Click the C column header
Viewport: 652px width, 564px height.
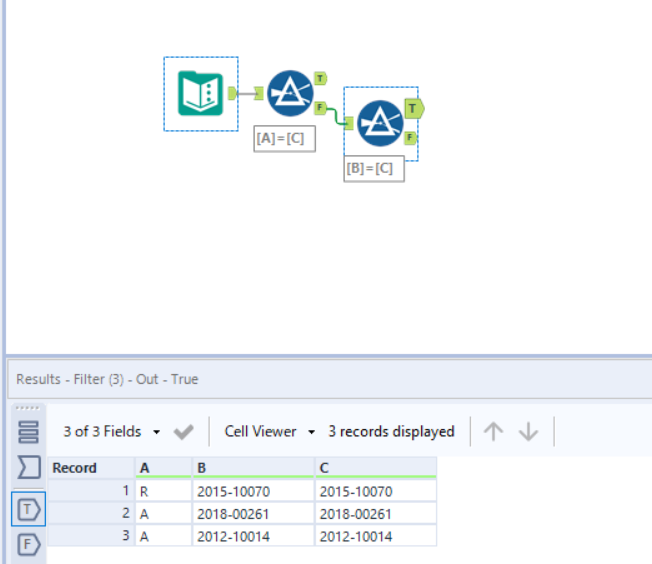point(376,468)
